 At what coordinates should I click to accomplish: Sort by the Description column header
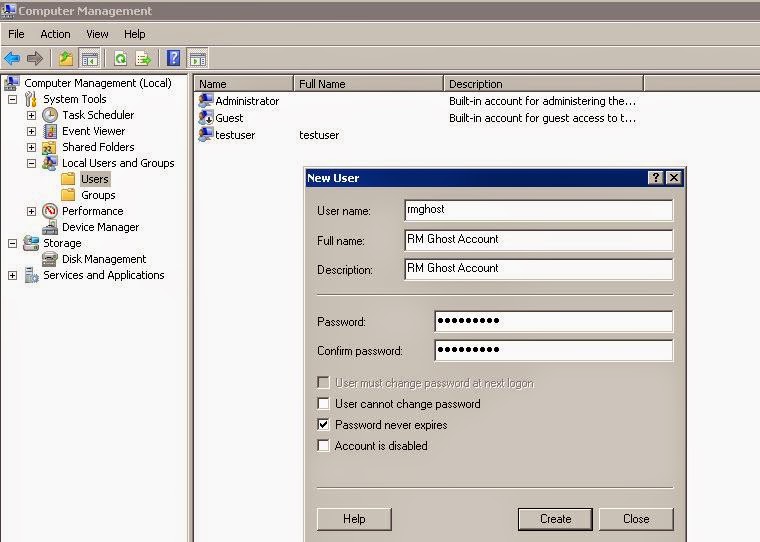[x=544, y=84]
